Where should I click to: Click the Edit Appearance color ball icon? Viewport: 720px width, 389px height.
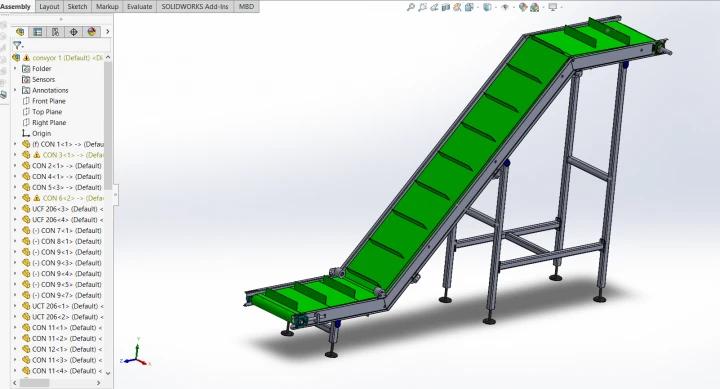(x=523, y=7)
